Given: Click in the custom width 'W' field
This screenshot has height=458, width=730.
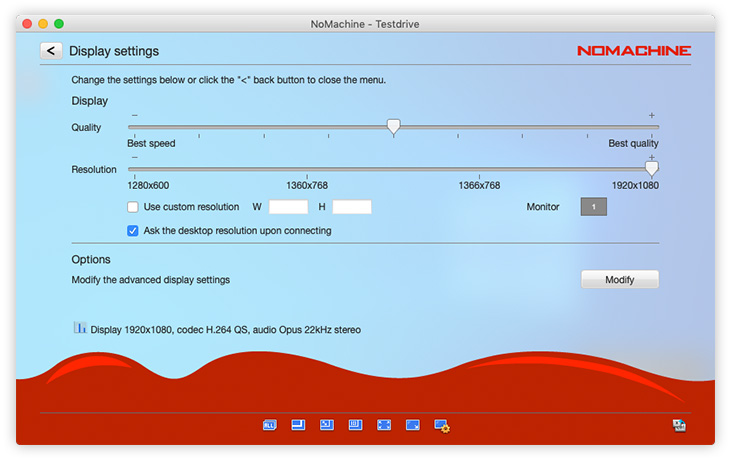Looking at the screenshot, I should [x=288, y=207].
